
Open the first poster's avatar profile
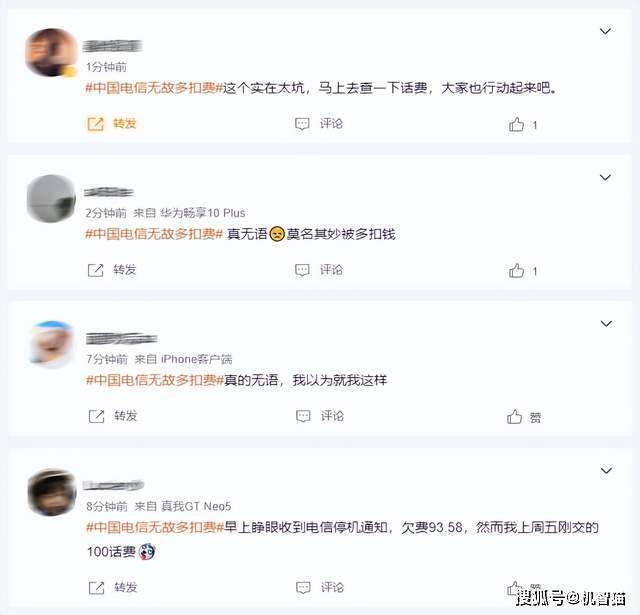[51, 52]
